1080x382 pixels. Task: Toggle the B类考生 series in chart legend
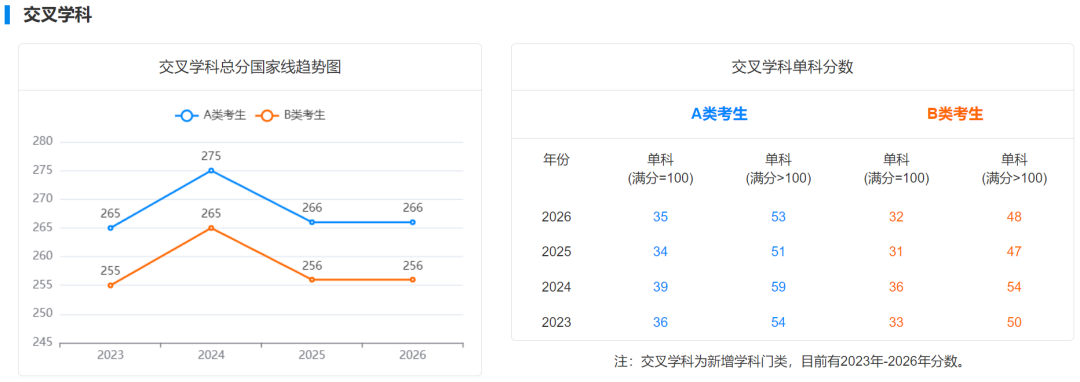290,116
